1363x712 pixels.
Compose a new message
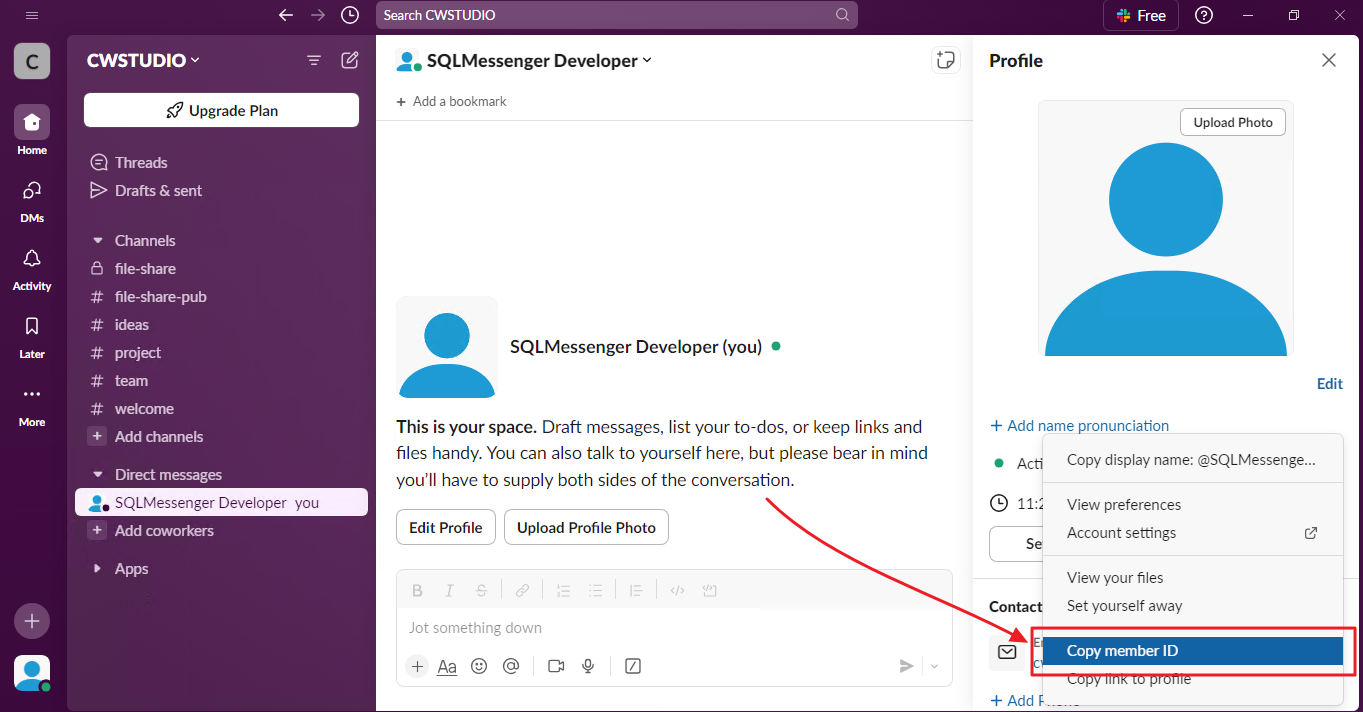click(x=349, y=60)
